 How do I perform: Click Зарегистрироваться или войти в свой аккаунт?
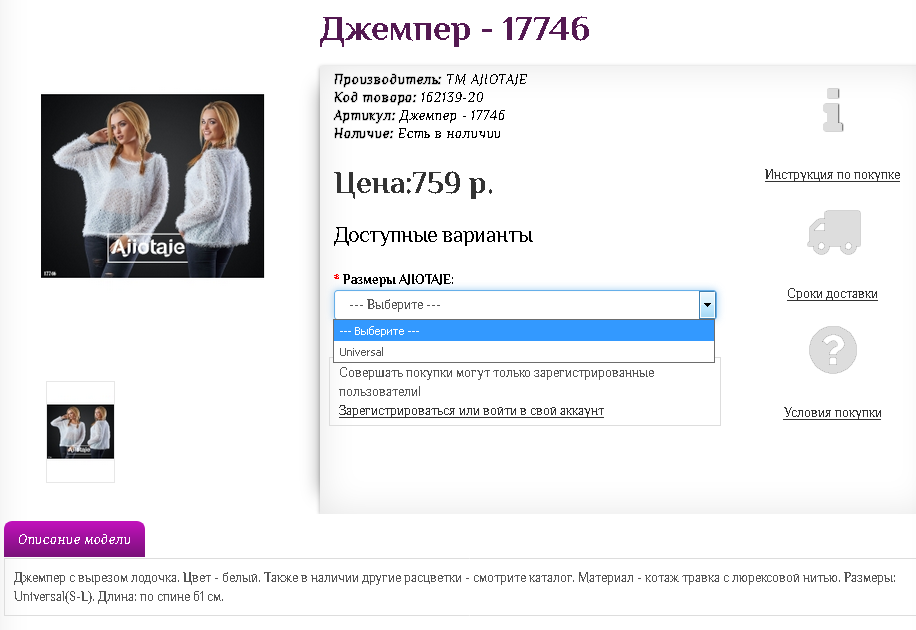[x=471, y=411]
